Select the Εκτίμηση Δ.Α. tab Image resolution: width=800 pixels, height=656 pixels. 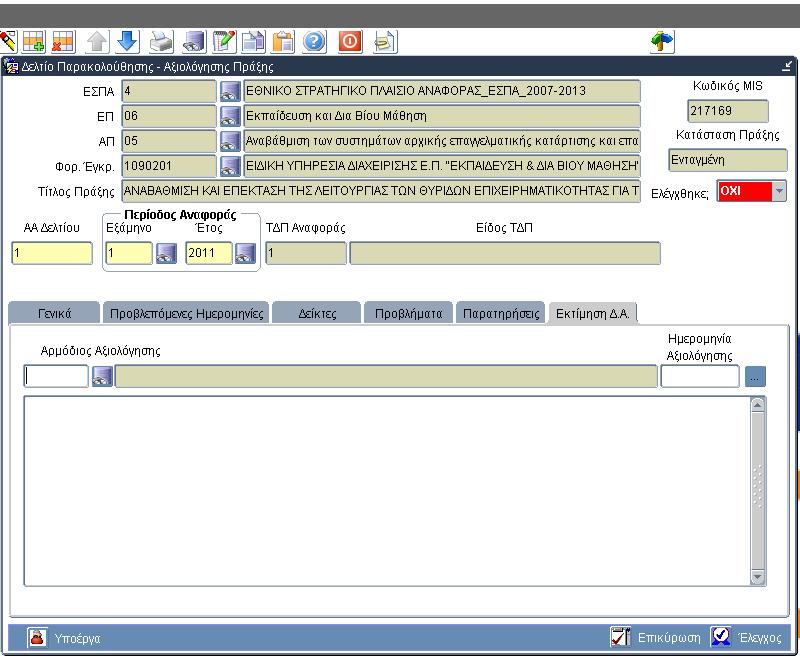592,313
